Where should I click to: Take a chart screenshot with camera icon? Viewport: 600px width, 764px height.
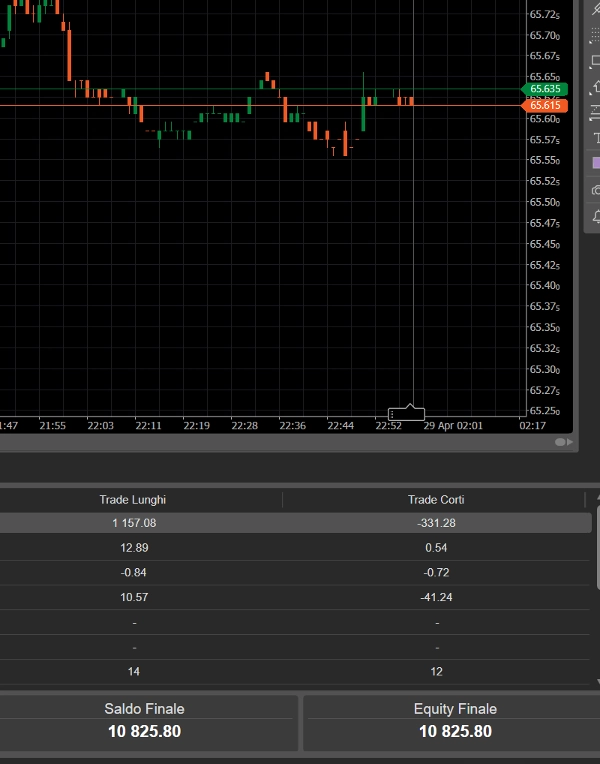coord(596,190)
